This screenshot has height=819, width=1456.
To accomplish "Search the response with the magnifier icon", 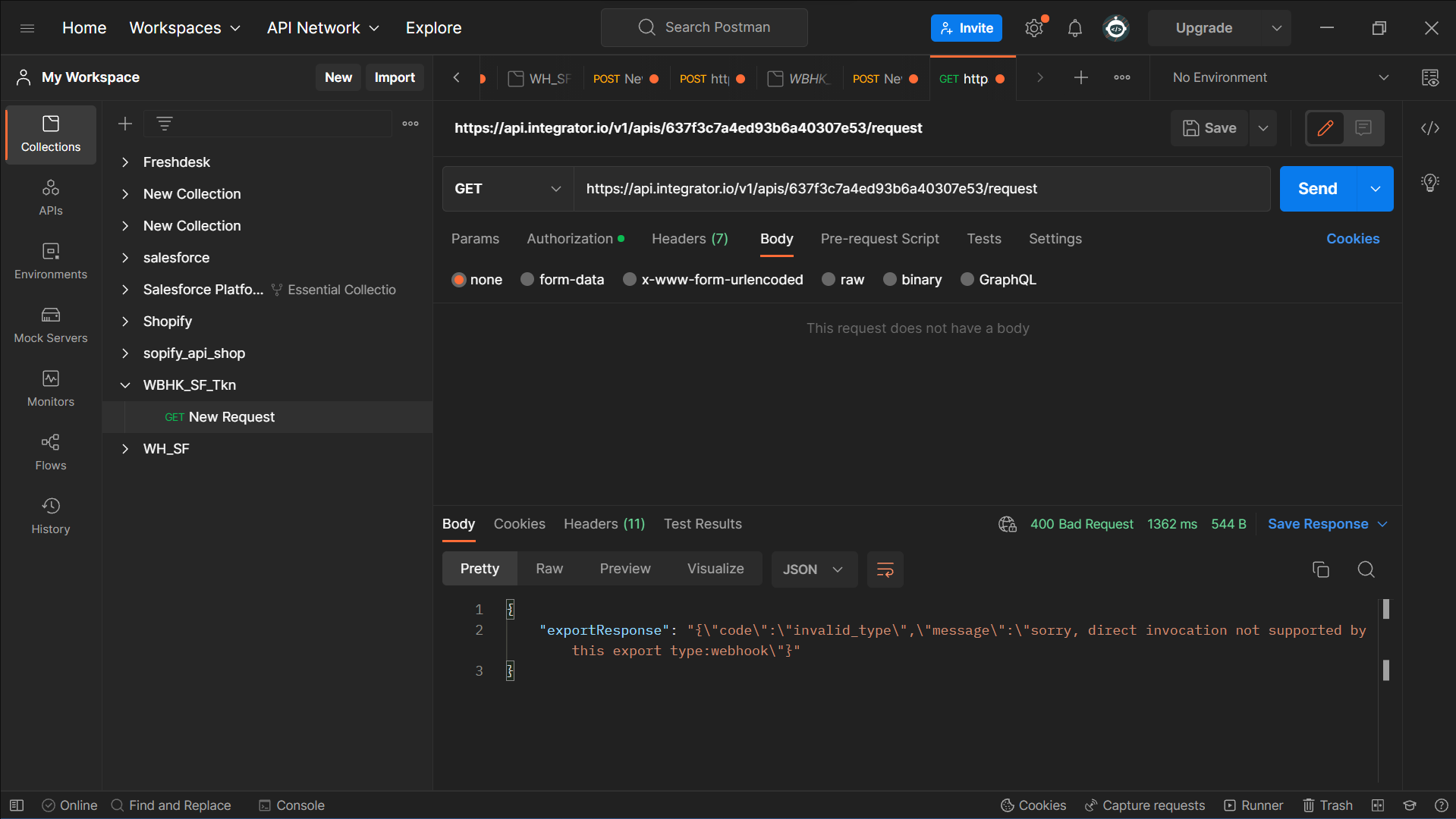I will [x=1366, y=570].
